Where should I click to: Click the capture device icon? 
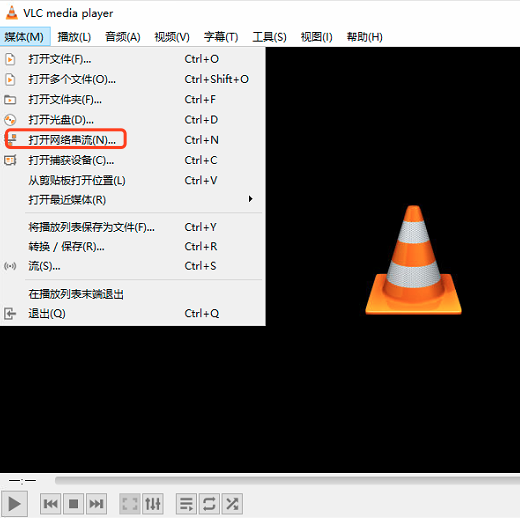(x=10, y=160)
